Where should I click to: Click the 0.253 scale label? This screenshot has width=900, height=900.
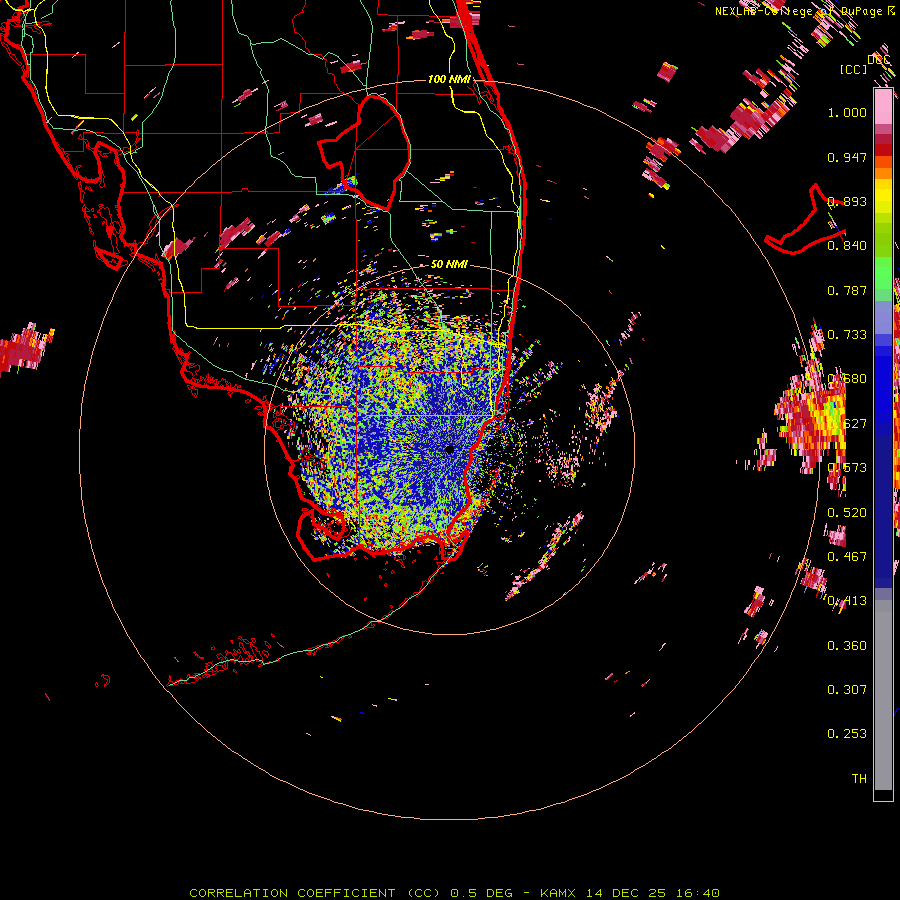click(847, 734)
